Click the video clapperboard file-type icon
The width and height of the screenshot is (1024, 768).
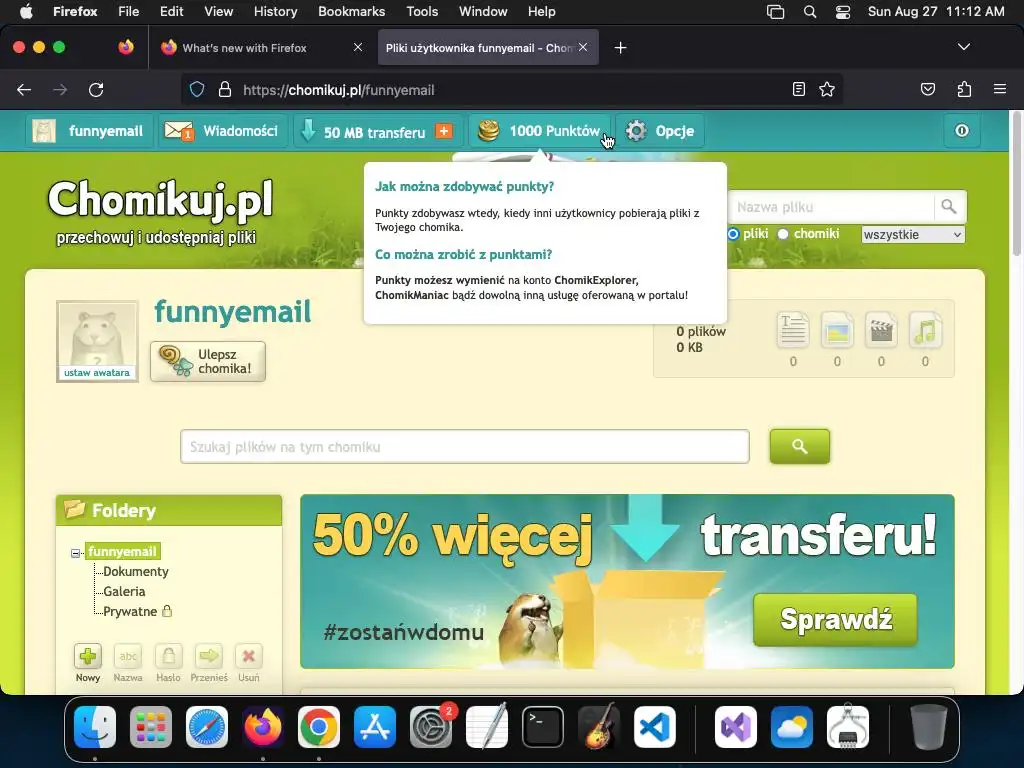point(881,329)
